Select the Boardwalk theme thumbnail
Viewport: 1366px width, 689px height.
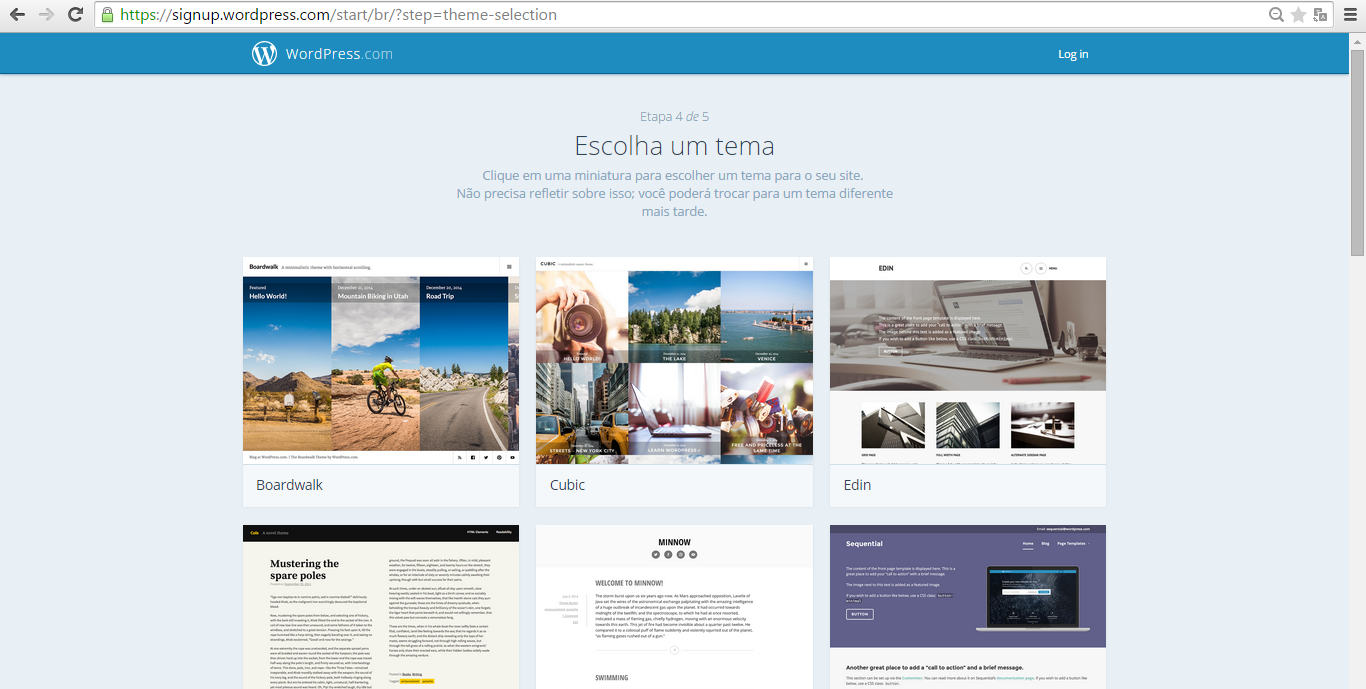381,360
